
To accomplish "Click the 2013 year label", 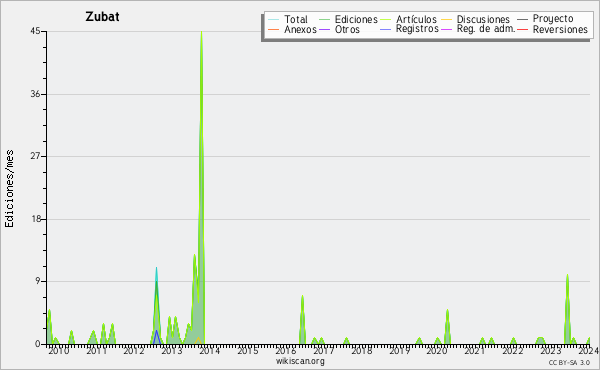I will pyautogui.click(x=171, y=350).
